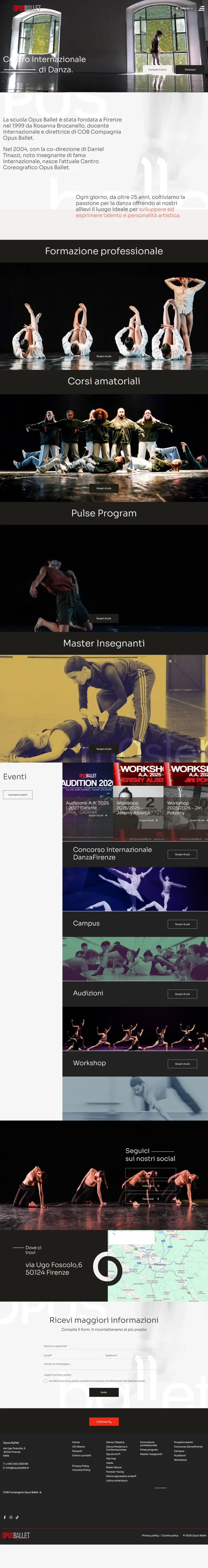This screenshot has height=1568, width=208.
Task: Click the Google map of Firenze
Action: click(x=158, y=1265)
